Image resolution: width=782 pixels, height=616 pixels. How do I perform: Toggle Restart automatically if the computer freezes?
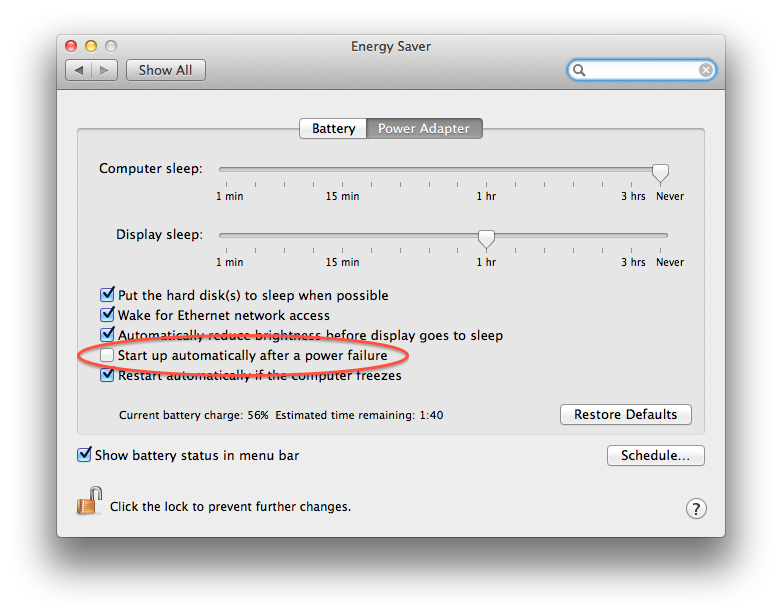(107, 375)
